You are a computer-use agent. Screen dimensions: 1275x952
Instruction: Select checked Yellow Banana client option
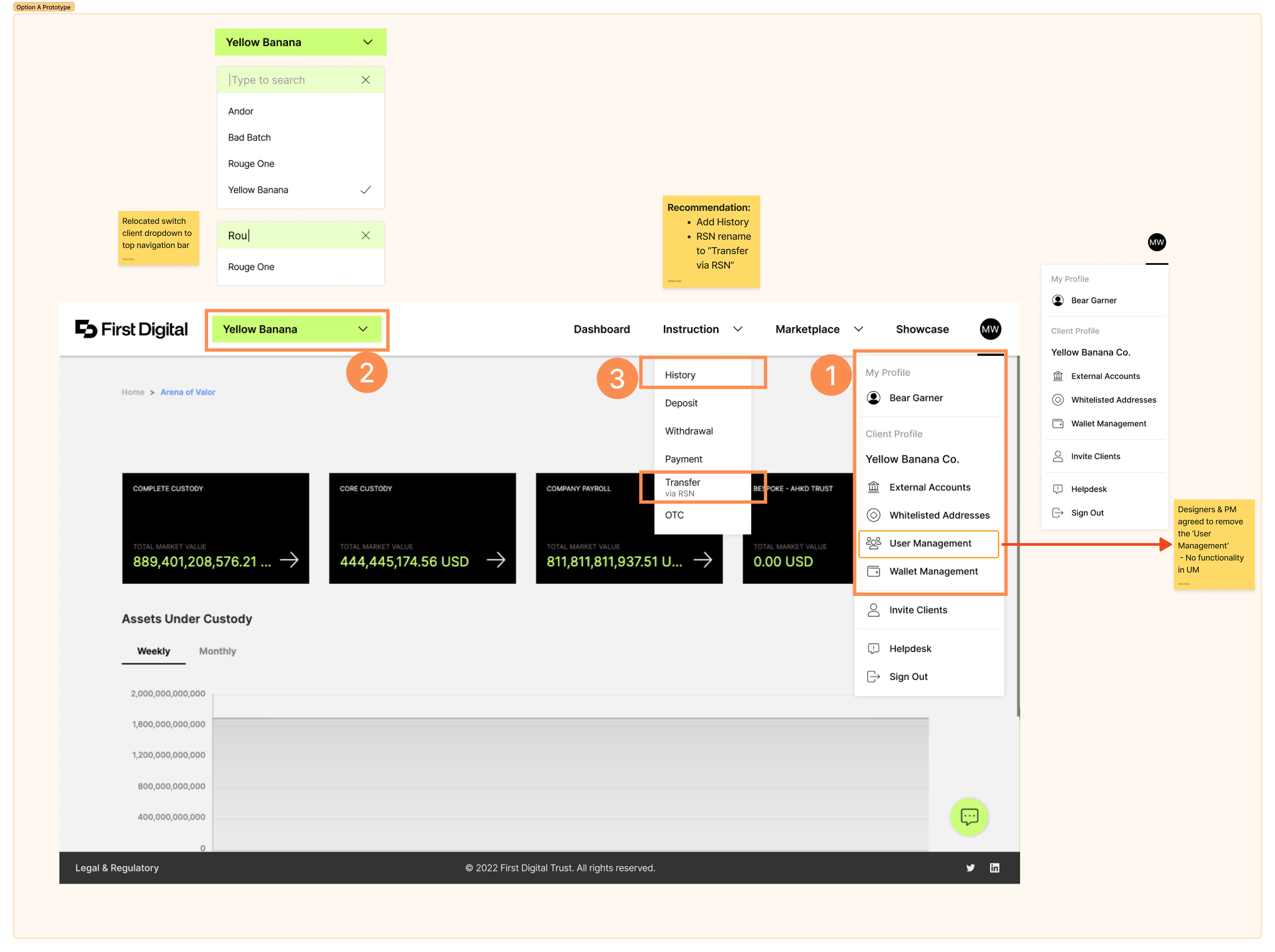click(x=300, y=190)
